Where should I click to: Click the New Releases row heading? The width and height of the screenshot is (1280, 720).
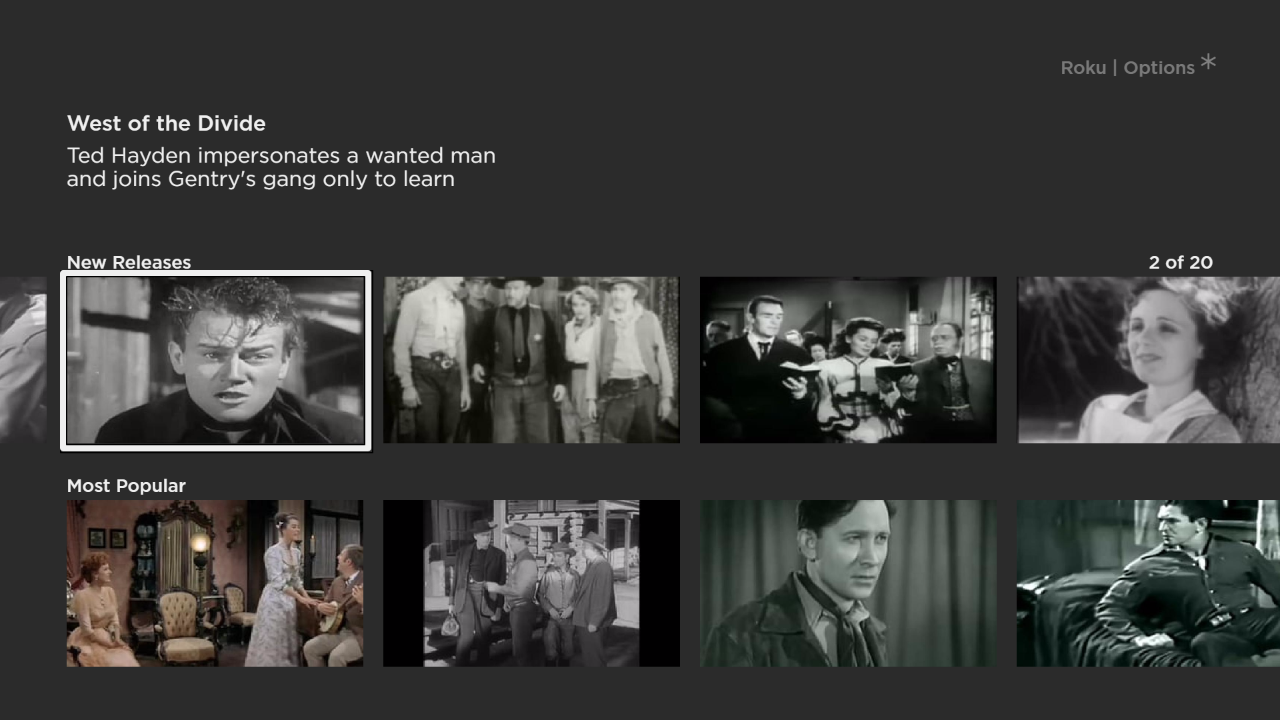point(129,262)
